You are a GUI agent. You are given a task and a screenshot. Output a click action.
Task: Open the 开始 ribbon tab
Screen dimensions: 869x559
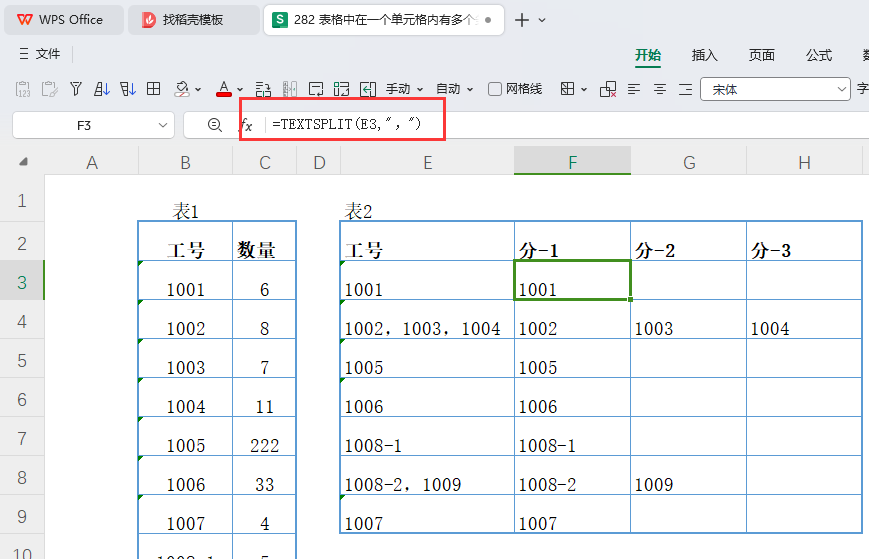point(648,55)
